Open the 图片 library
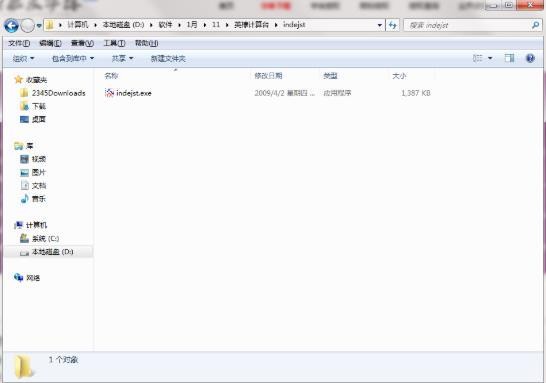Image resolution: width=546 pixels, height=383 pixels. (x=39, y=172)
